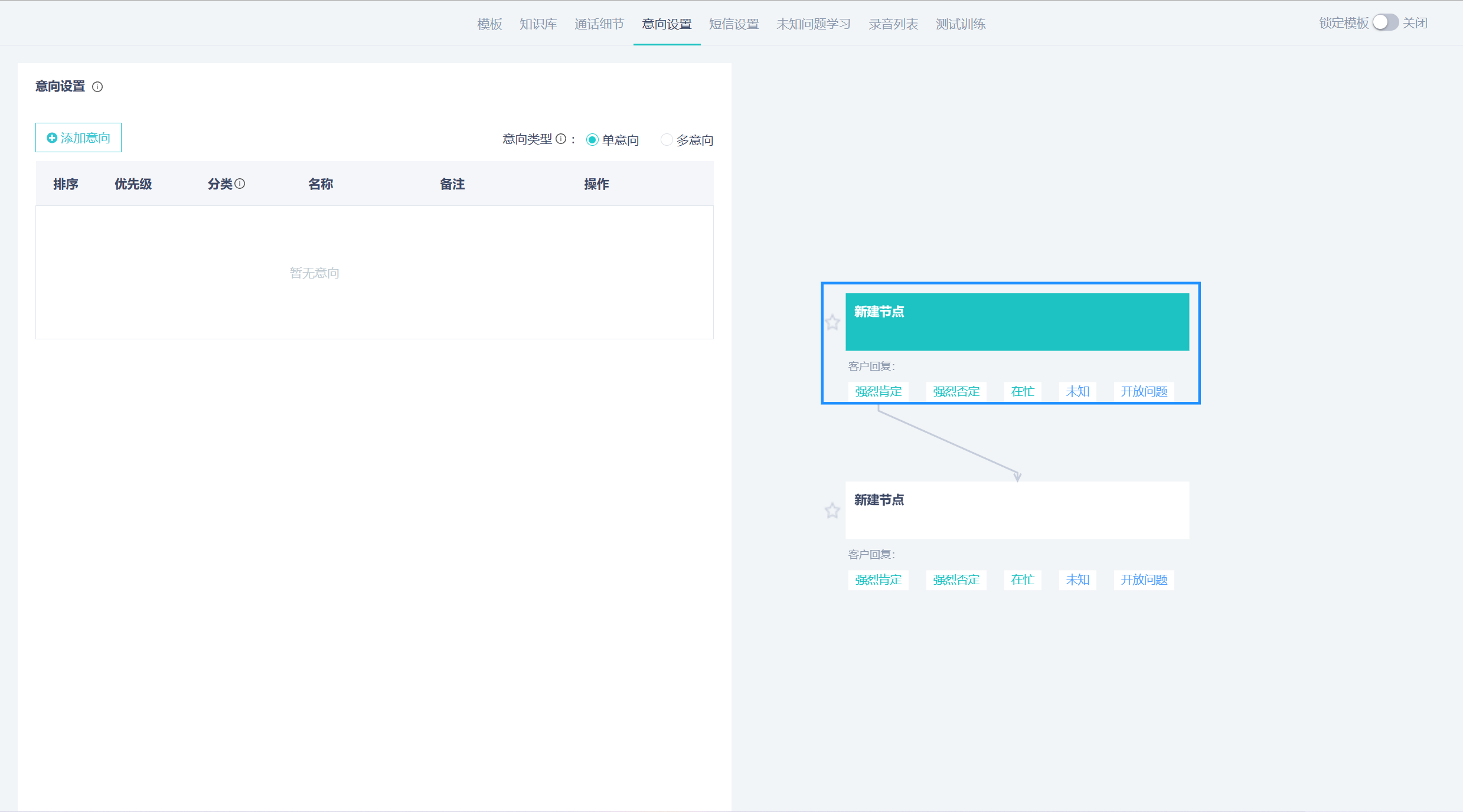Click 在忙 tag in the lower node
Screen dimensions: 1463x812
[x=1023, y=579]
